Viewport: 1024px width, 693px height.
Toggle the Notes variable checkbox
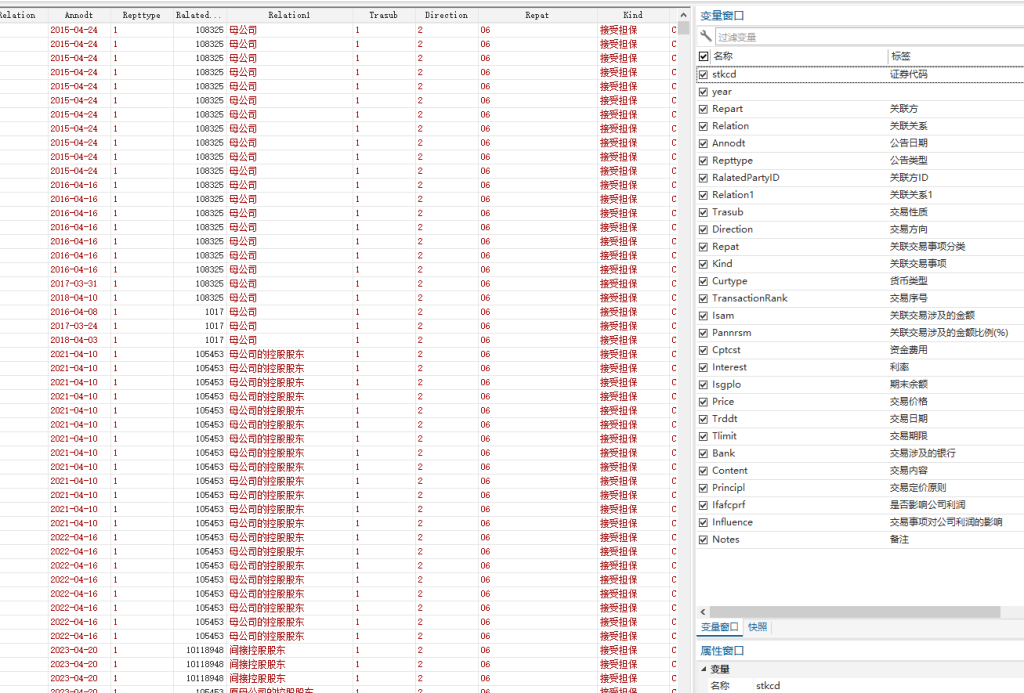pos(703,540)
